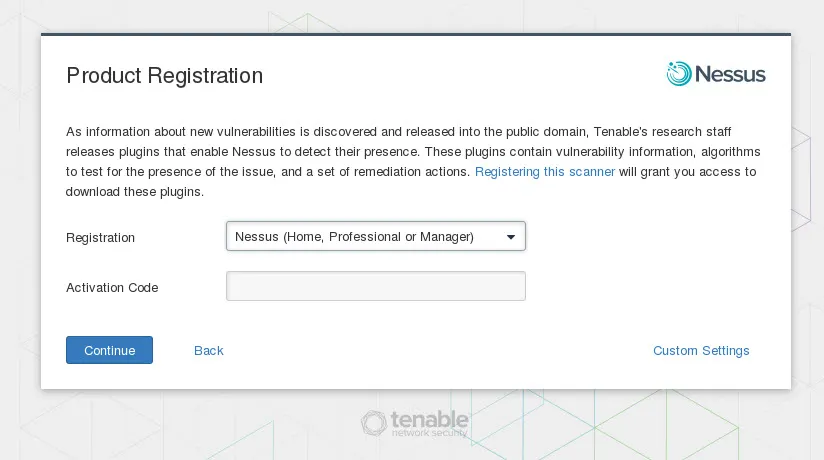Focus the Activation Code input field
This screenshot has height=460, width=824.
pyautogui.click(x=375, y=287)
